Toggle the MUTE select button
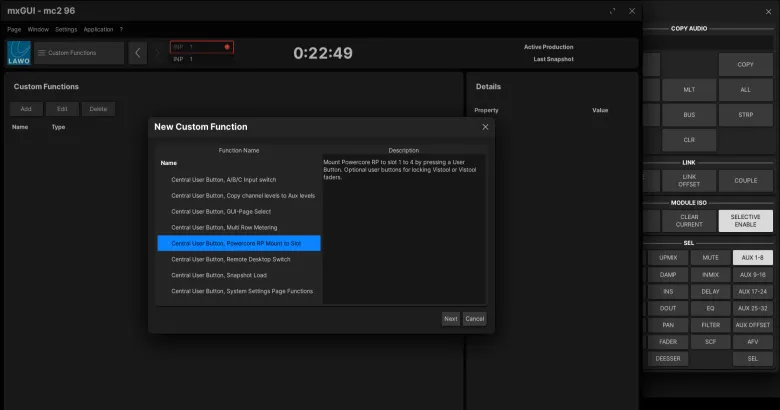This screenshot has height=410, width=780. pyautogui.click(x=710, y=257)
